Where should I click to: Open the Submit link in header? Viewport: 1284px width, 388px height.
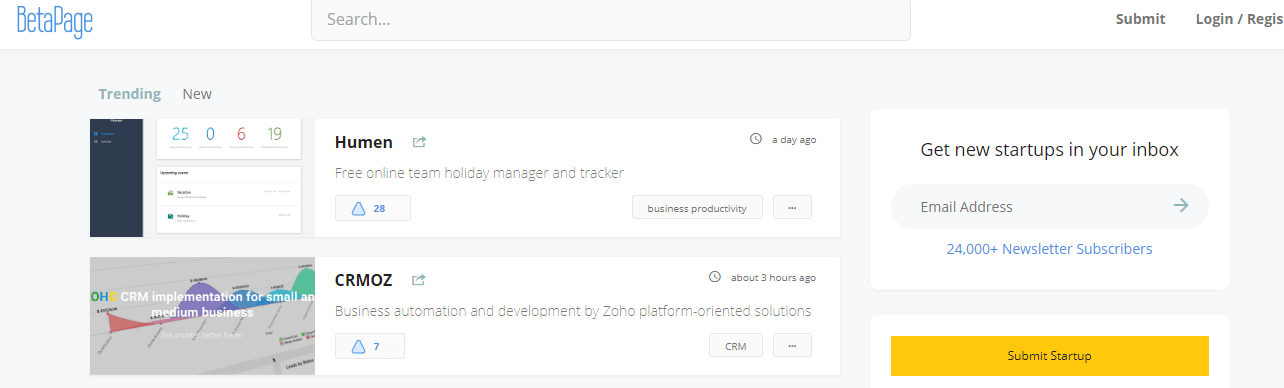(1141, 19)
